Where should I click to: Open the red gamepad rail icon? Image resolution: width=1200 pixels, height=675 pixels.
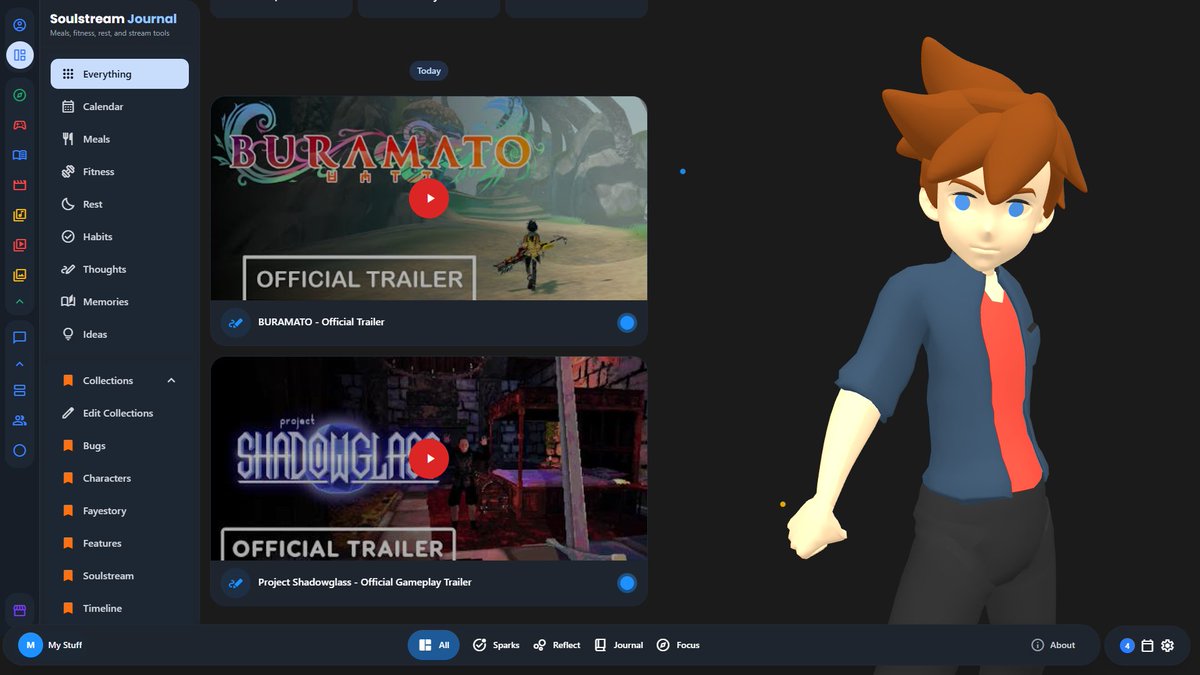coord(19,125)
